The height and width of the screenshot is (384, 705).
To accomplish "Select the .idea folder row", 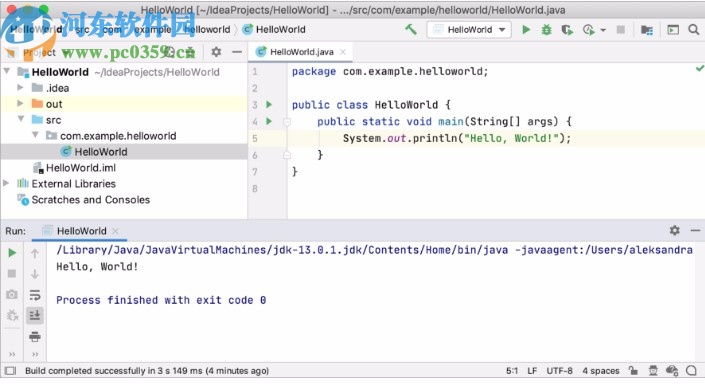I will click(x=124, y=88).
